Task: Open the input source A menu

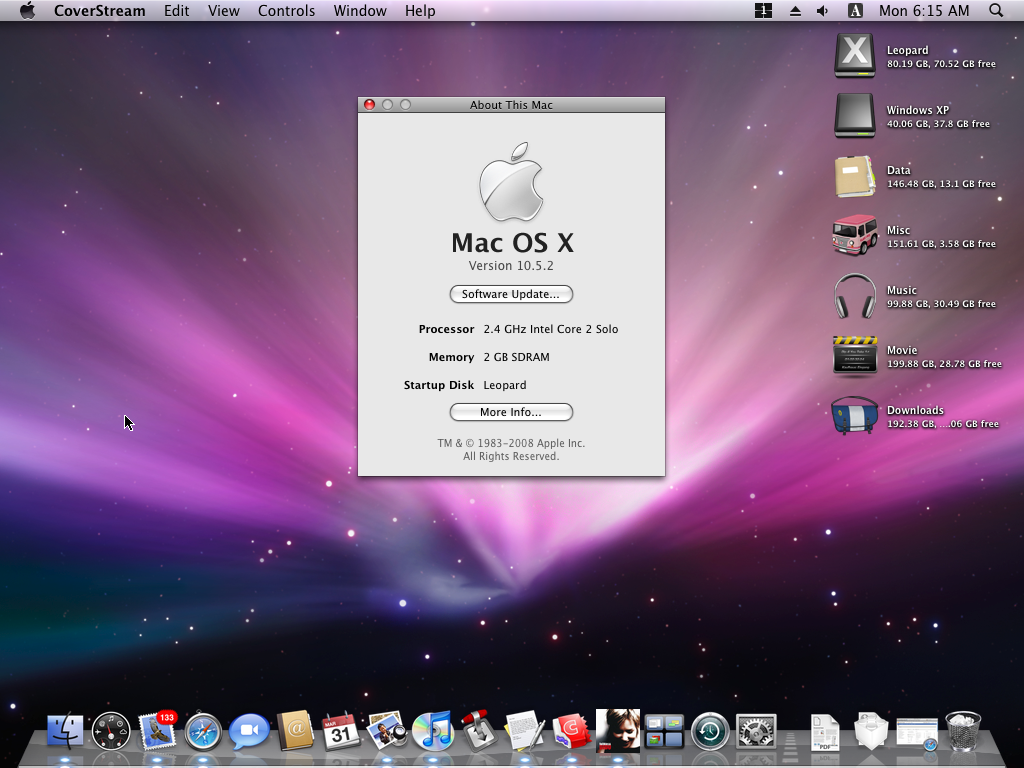Action: pyautogui.click(x=855, y=10)
